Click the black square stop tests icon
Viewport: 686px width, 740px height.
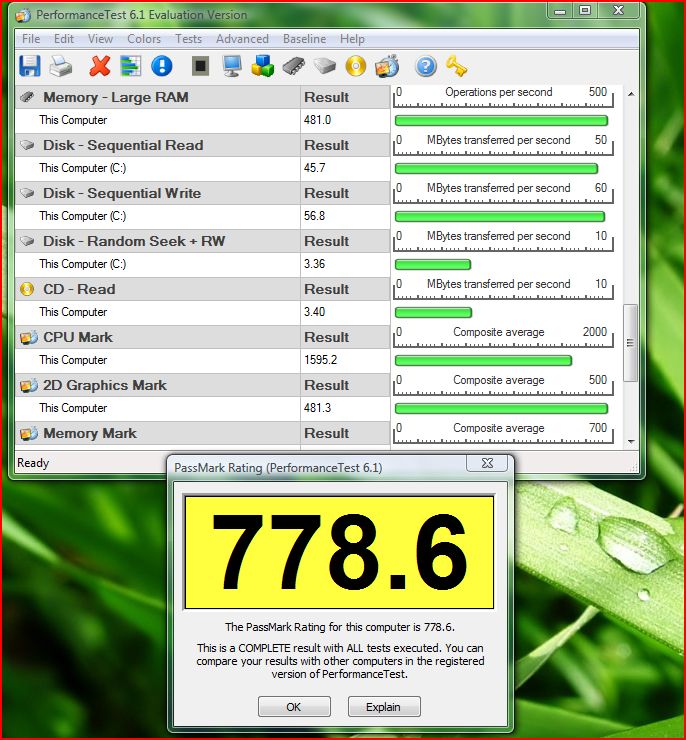[201, 66]
